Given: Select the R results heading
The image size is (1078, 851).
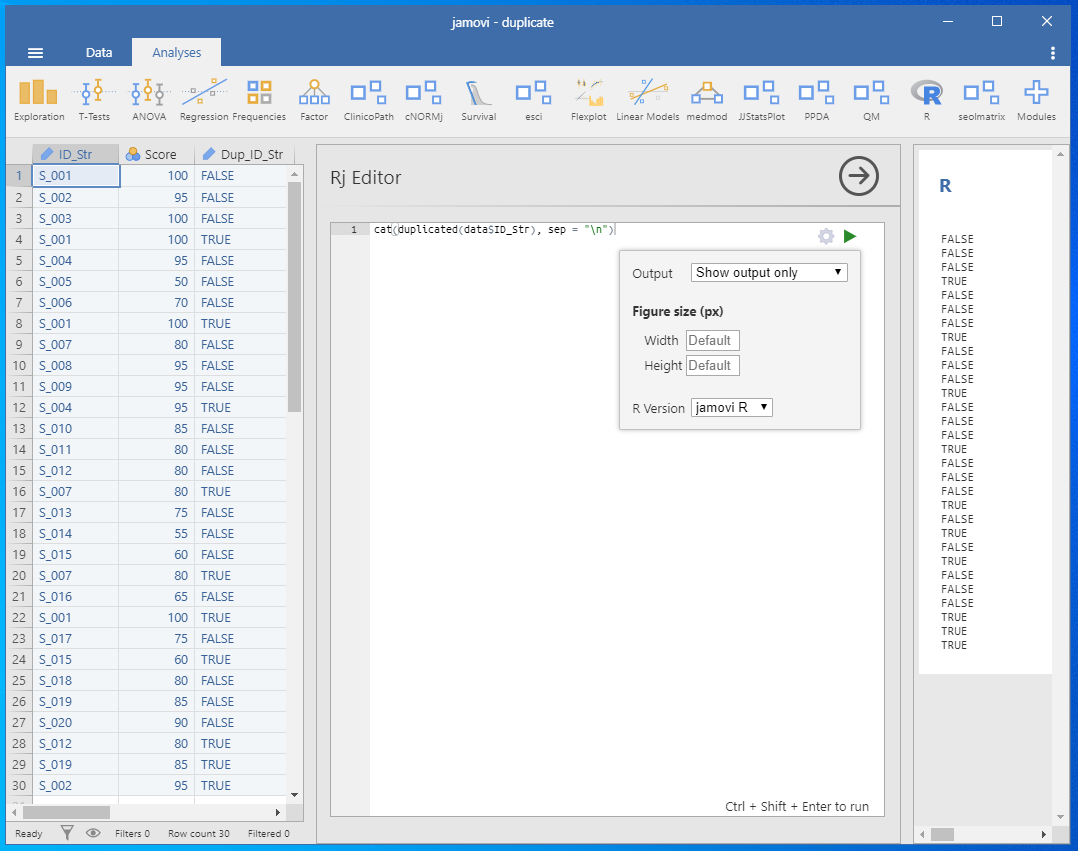Looking at the screenshot, I should click(945, 186).
